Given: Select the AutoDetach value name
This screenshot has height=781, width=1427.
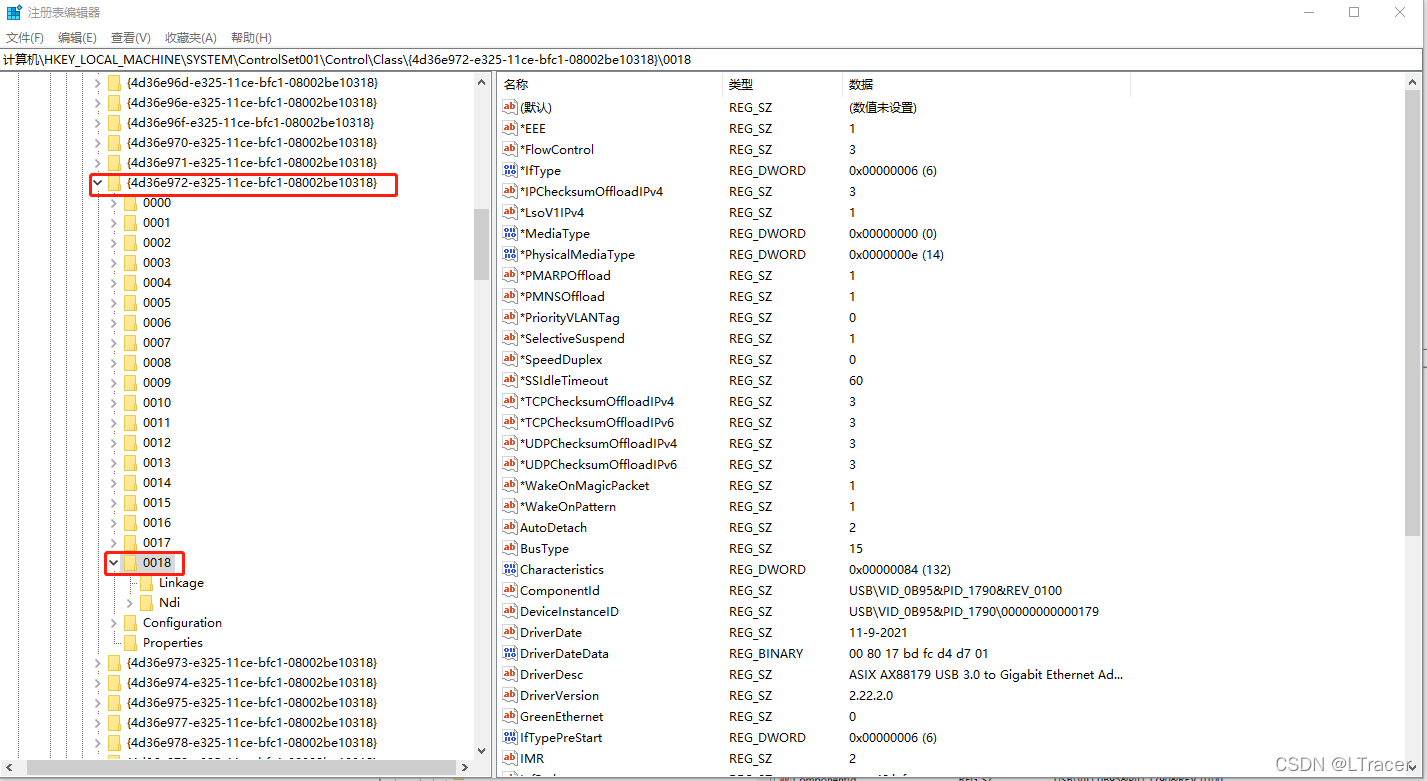Looking at the screenshot, I should [x=553, y=527].
